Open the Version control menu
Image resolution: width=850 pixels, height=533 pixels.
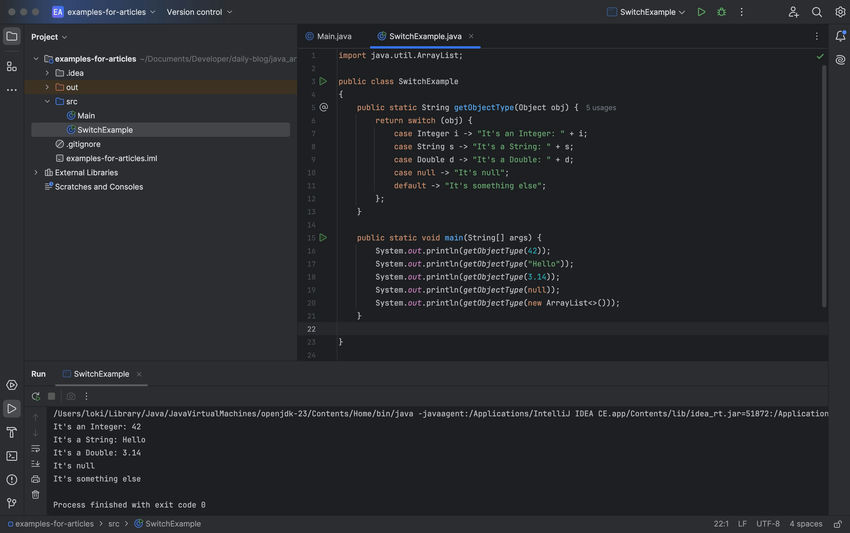tap(199, 12)
